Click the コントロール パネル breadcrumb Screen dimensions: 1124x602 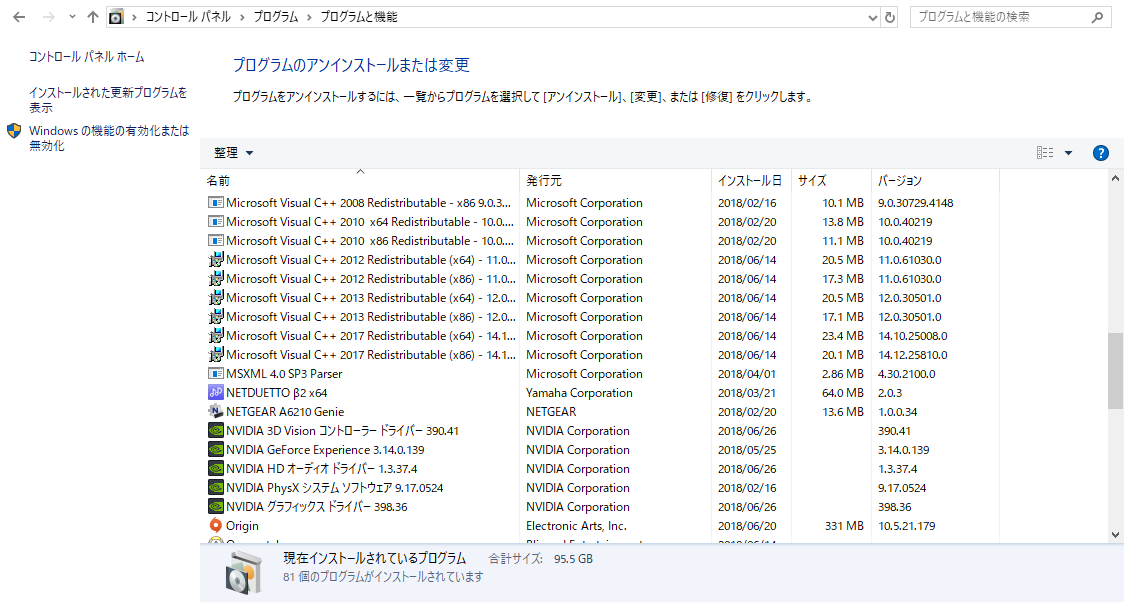(188, 17)
